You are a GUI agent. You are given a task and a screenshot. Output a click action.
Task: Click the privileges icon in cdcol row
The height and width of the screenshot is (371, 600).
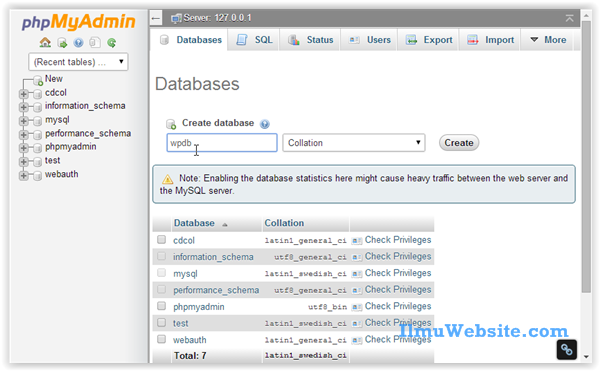(357, 241)
